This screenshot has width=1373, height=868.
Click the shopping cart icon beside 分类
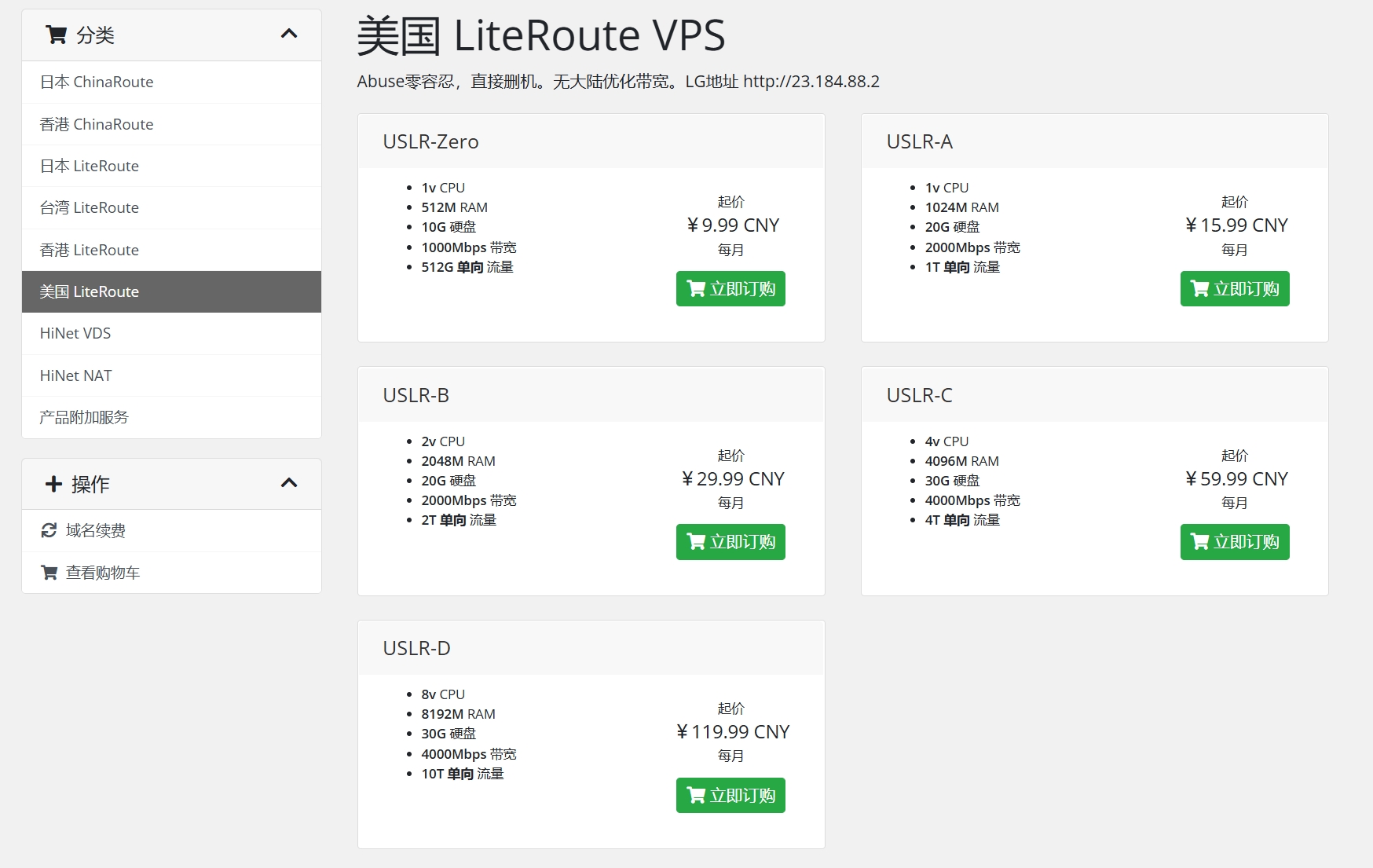(x=56, y=35)
